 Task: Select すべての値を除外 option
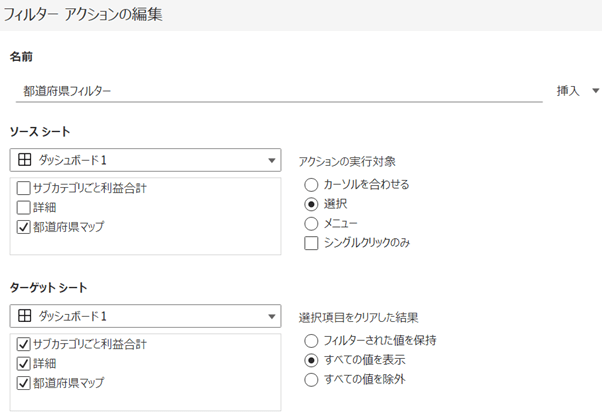point(311,379)
